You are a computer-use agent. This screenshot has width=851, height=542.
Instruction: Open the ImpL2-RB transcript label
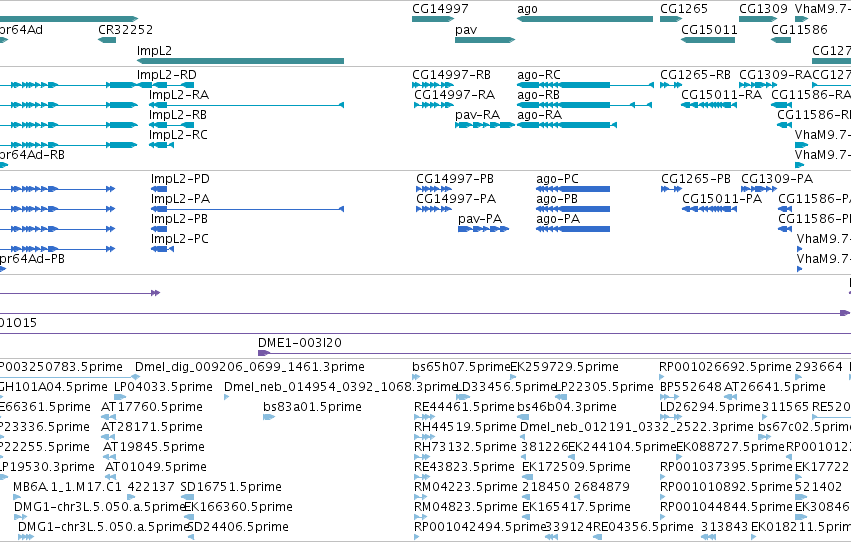point(178,115)
